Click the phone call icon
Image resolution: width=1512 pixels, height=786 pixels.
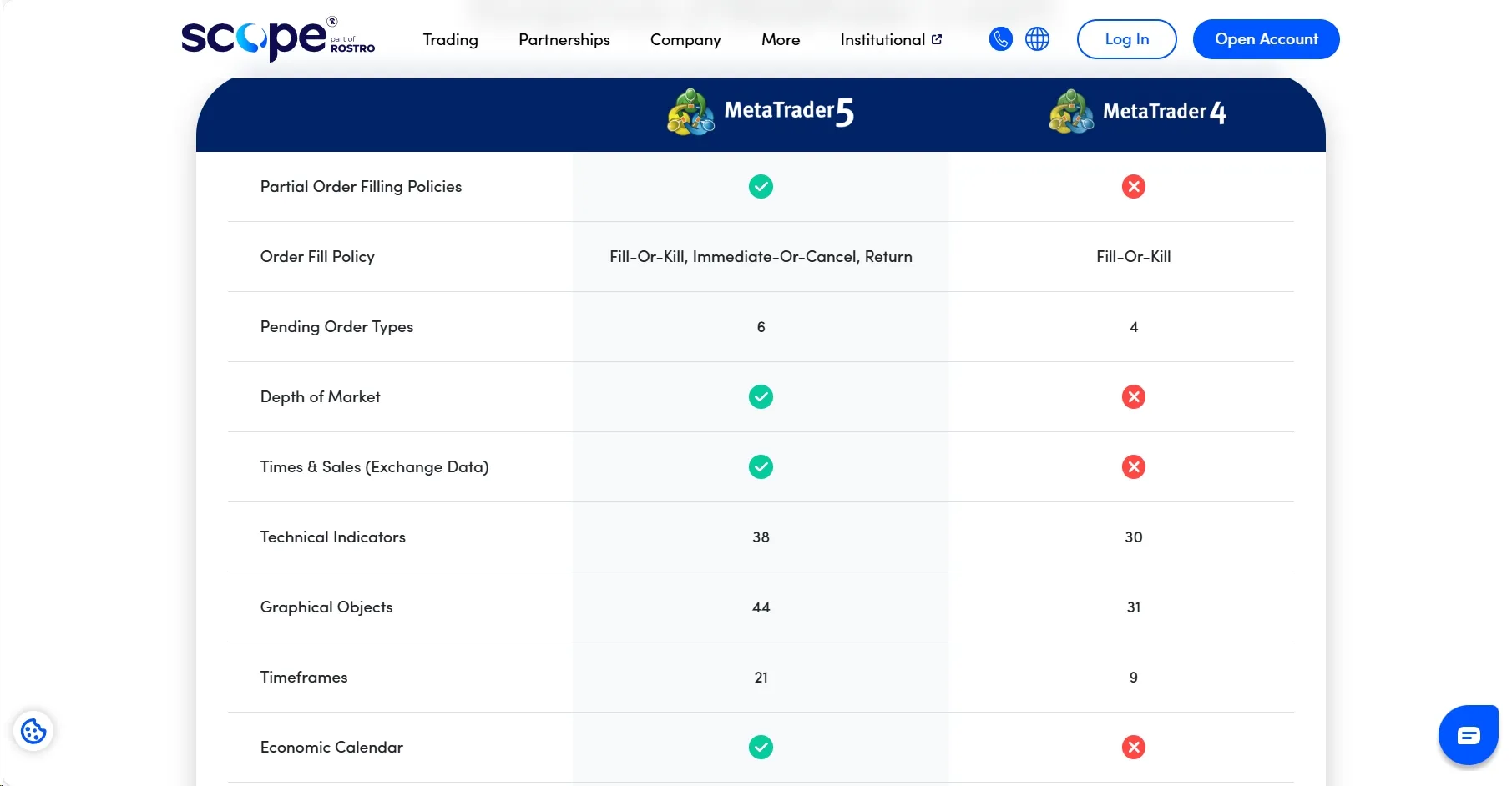coord(1000,39)
